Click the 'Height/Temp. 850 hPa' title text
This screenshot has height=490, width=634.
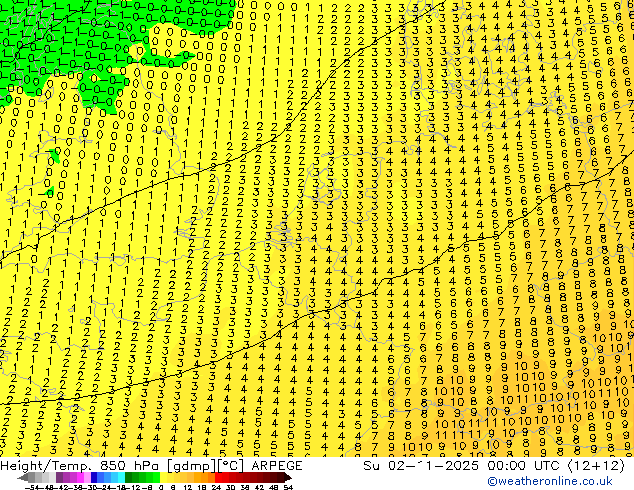(81, 466)
